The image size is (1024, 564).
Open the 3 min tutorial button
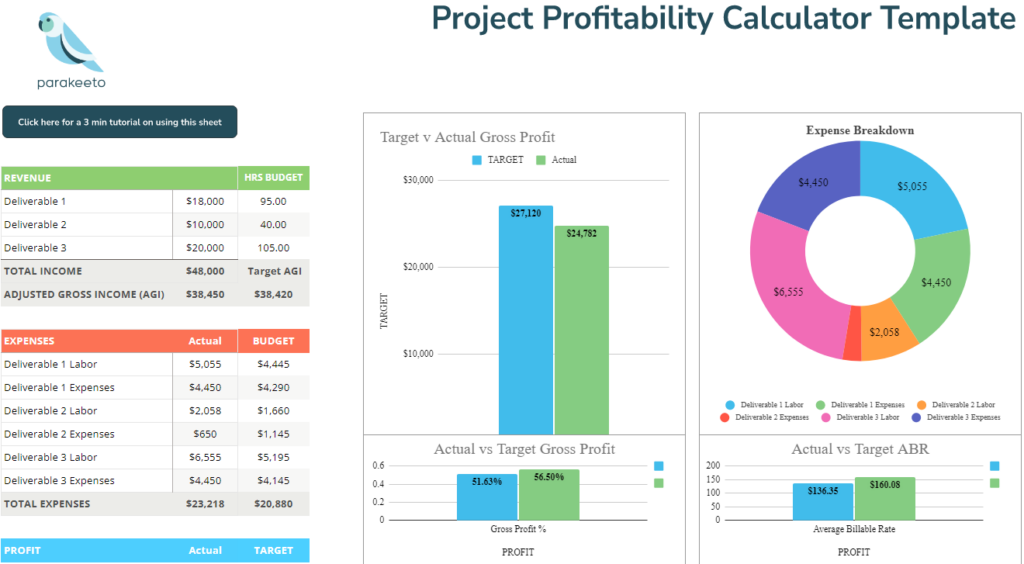[119, 122]
